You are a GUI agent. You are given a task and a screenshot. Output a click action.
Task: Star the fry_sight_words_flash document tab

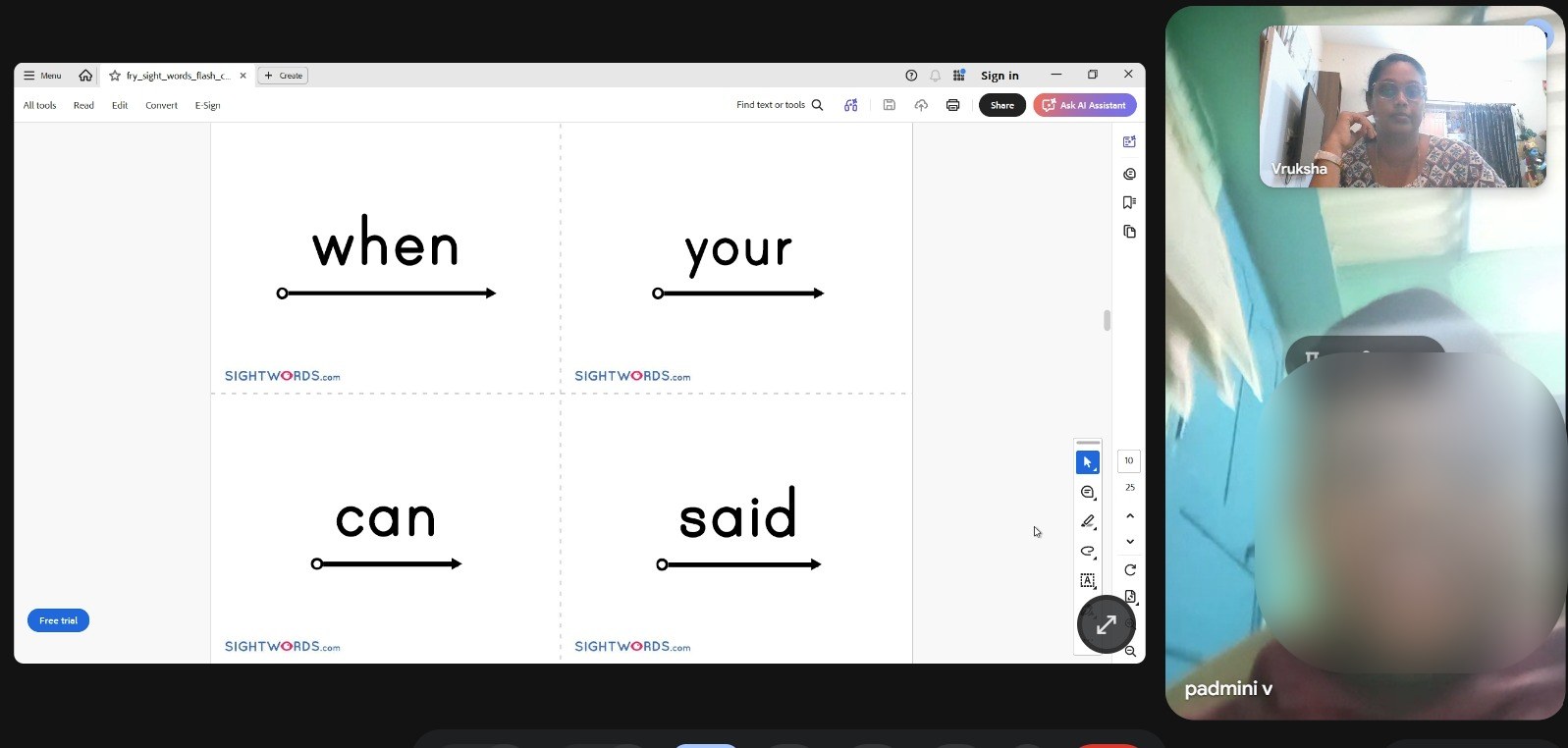(x=115, y=76)
